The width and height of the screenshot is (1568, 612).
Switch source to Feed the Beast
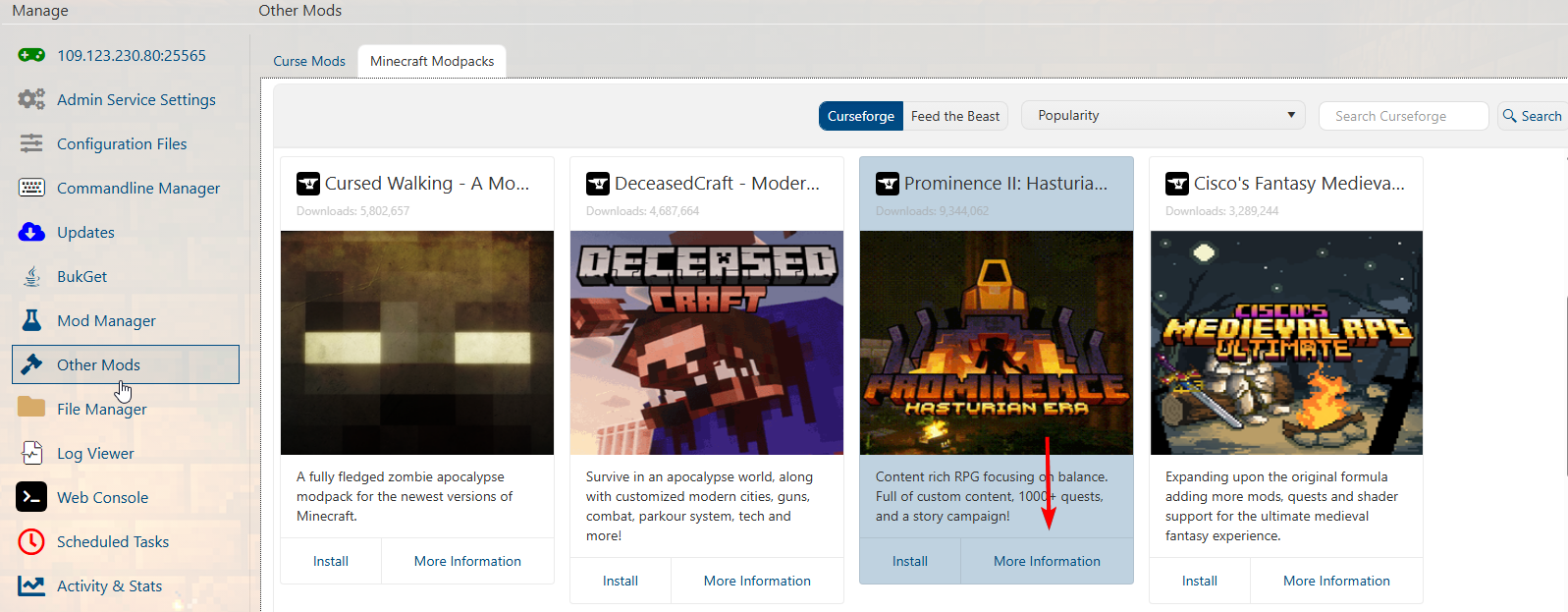coord(954,116)
